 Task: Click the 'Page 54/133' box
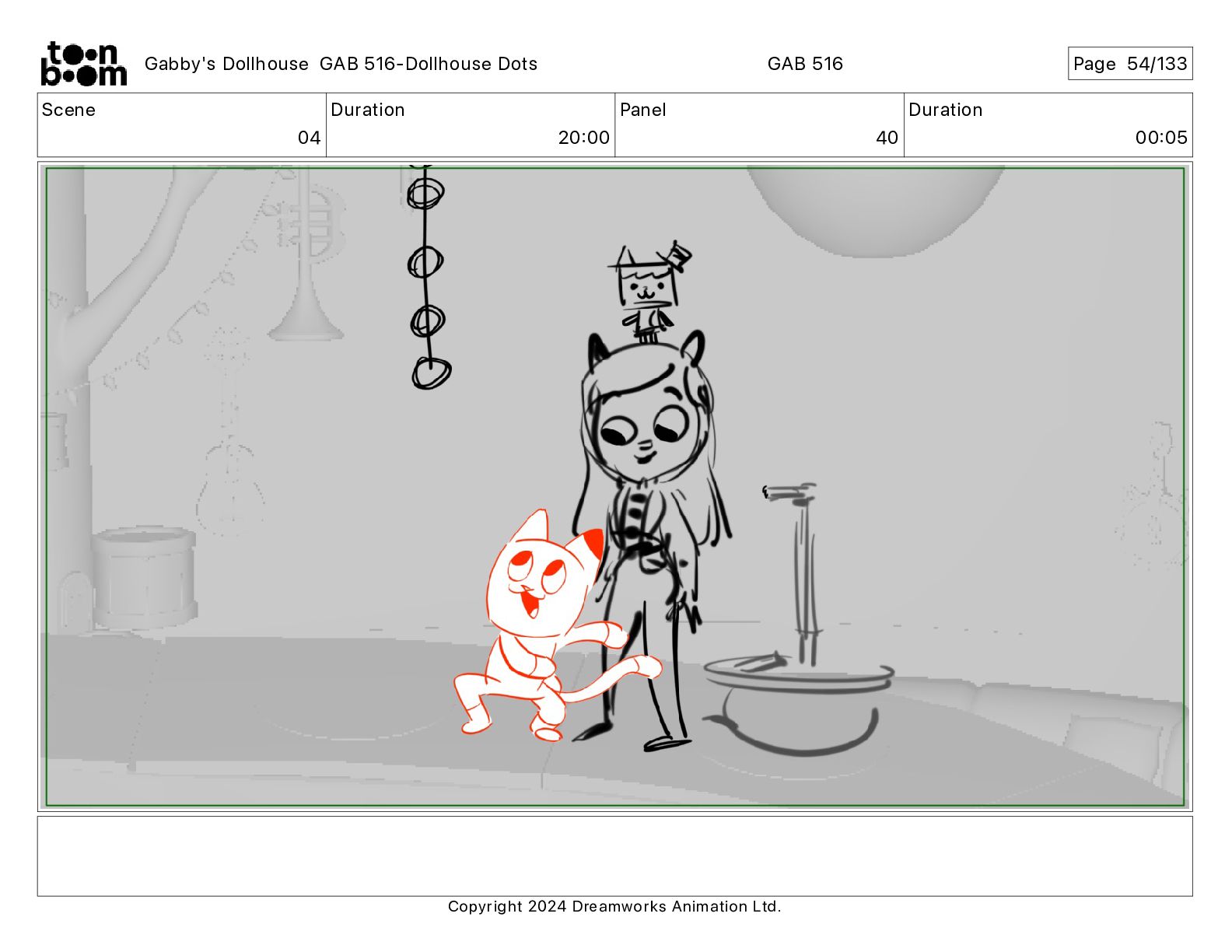1130,64
